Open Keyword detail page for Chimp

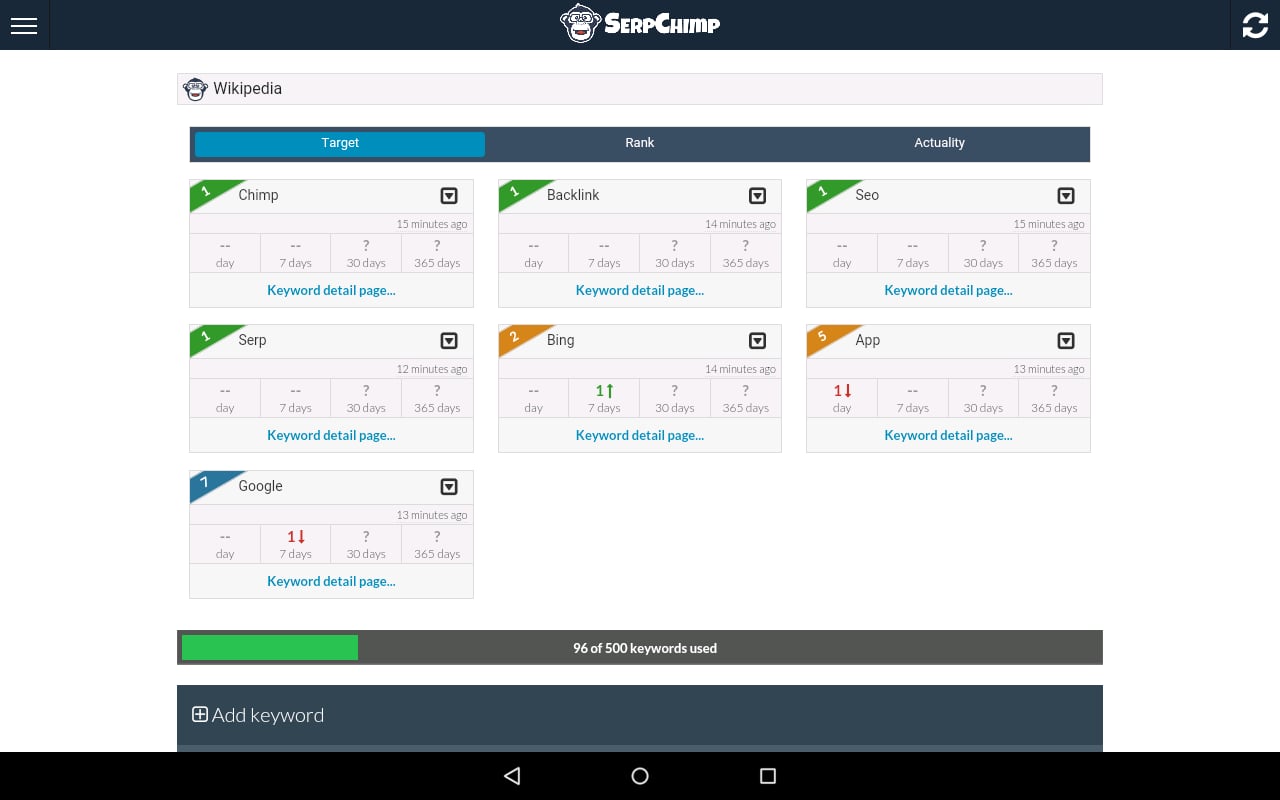331,290
